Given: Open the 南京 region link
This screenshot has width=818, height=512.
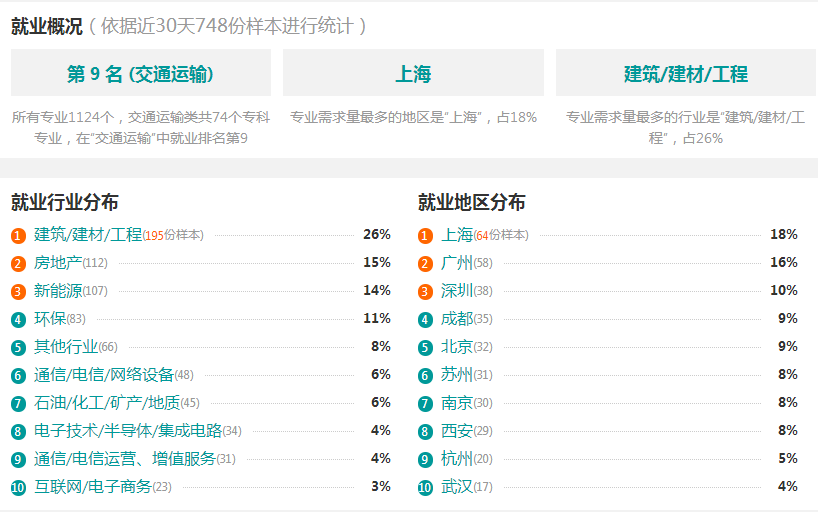Looking at the screenshot, I should point(457,403).
